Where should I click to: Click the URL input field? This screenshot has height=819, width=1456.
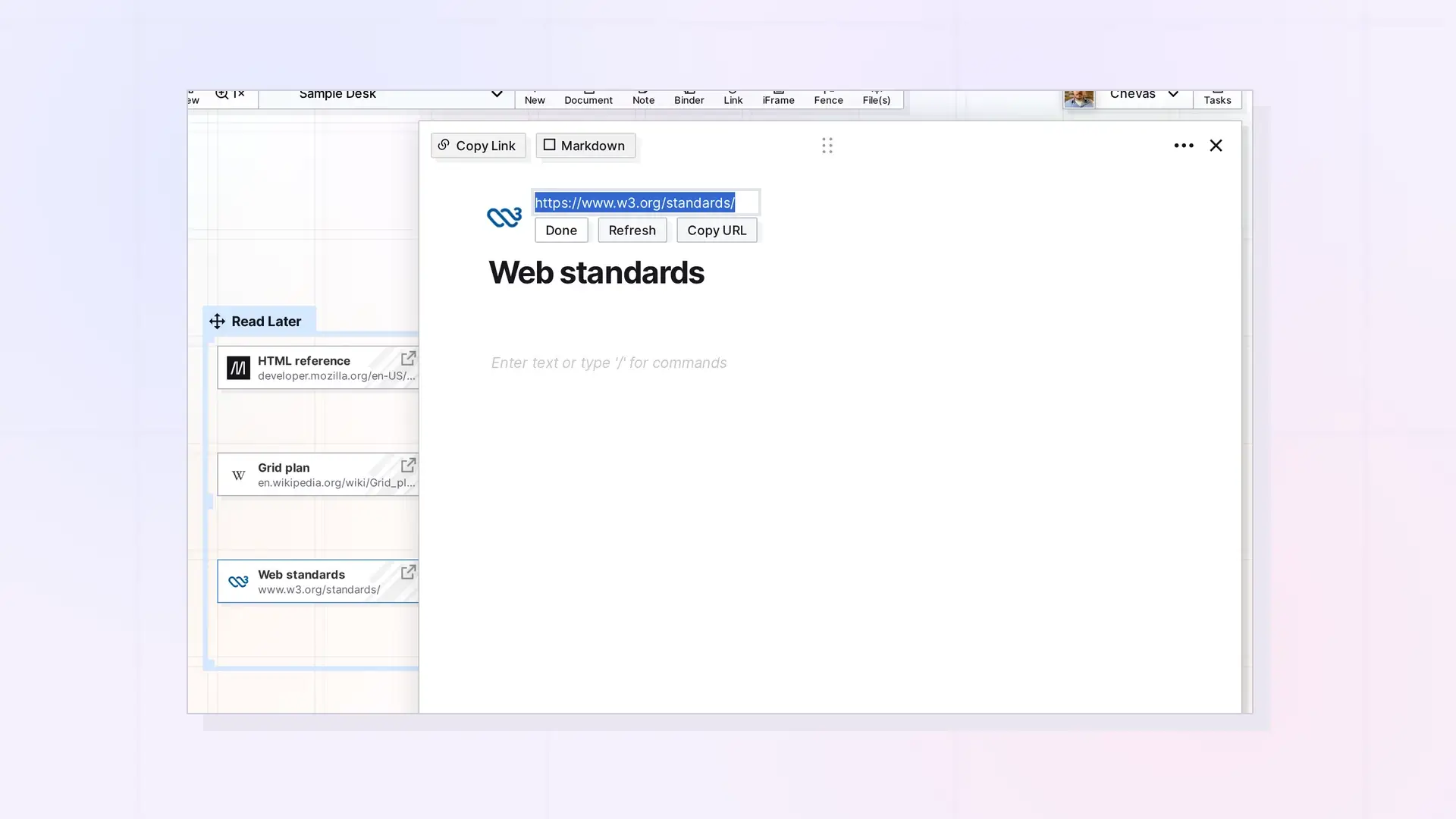(x=645, y=202)
